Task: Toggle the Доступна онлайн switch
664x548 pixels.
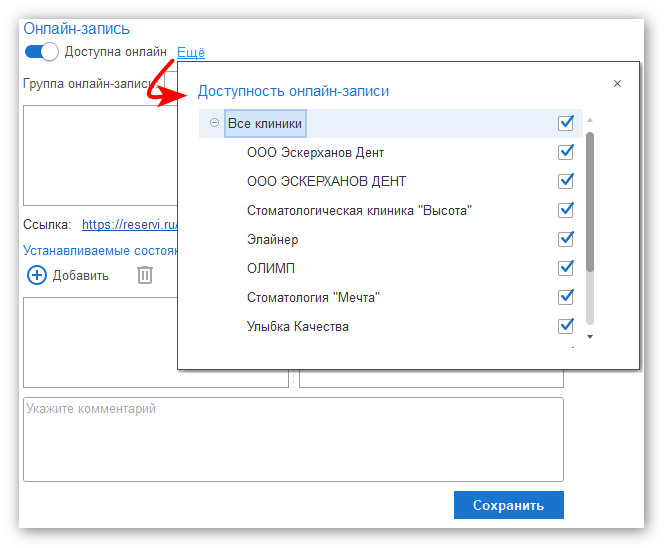Action: point(42,52)
